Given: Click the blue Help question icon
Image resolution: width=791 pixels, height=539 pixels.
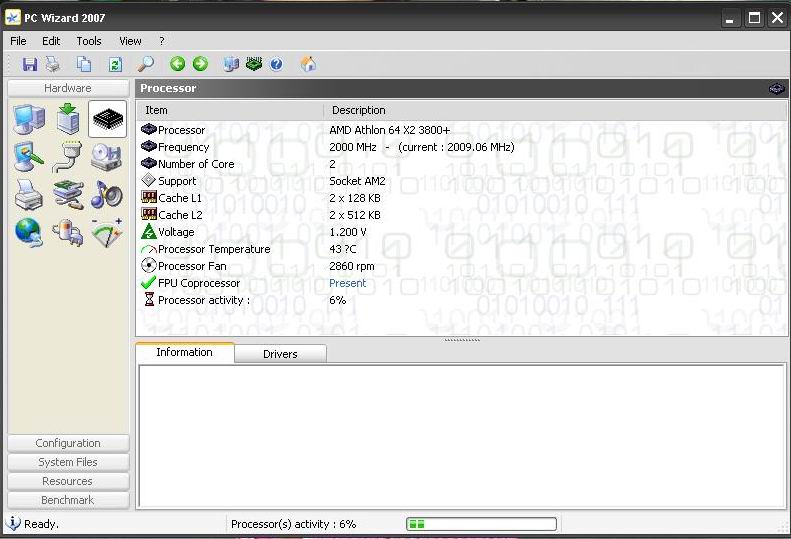Looking at the screenshot, I should point(276,64).
